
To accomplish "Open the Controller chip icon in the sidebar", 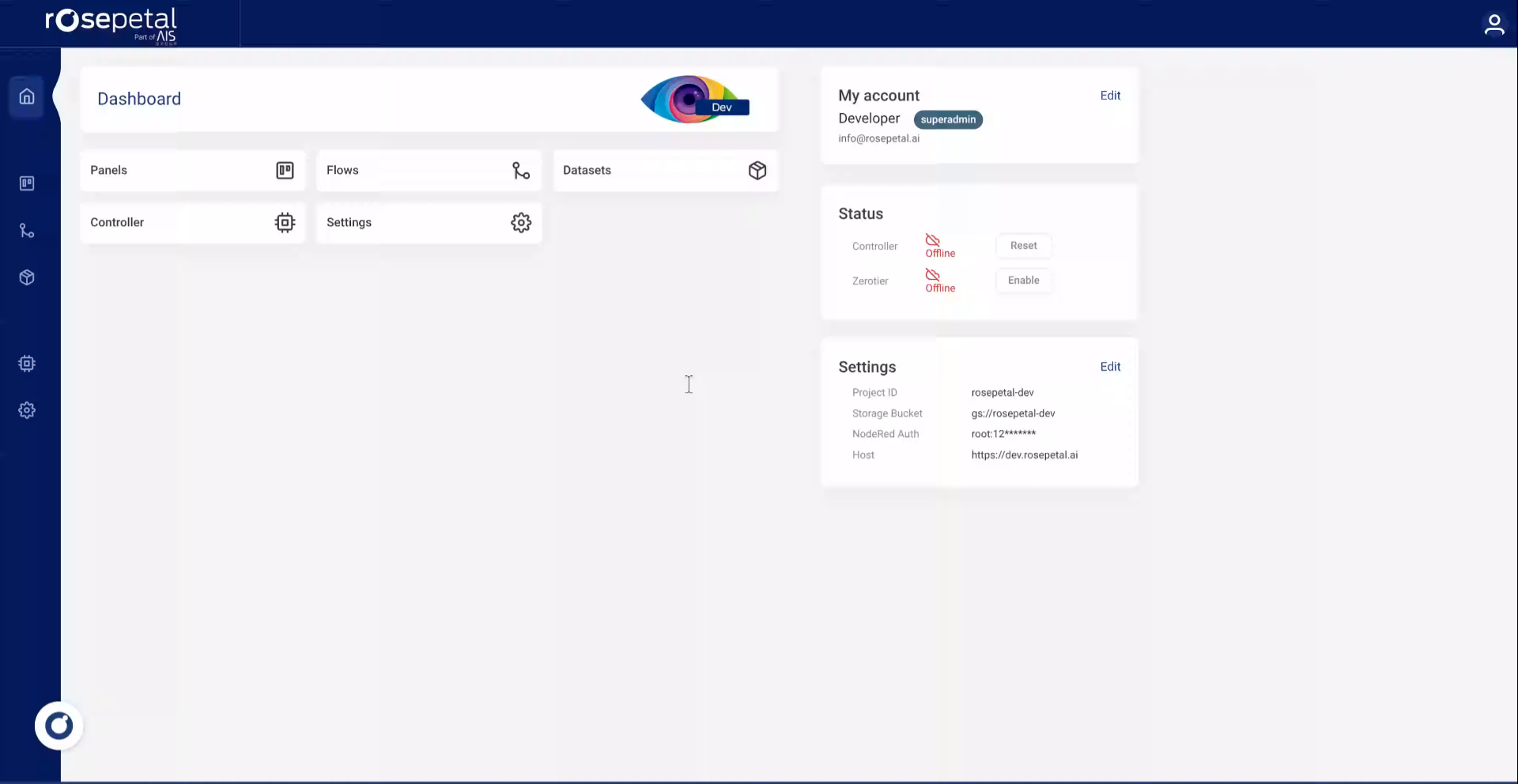I will pos(27,364).
